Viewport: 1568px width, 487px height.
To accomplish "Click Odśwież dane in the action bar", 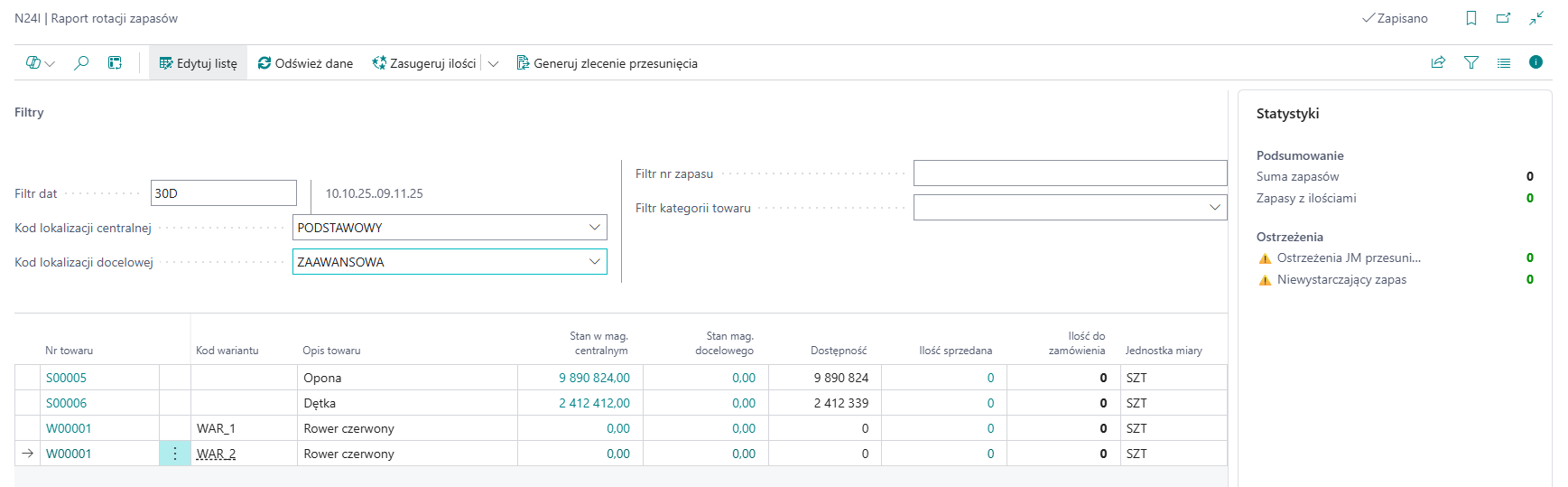I will (305, 63).
